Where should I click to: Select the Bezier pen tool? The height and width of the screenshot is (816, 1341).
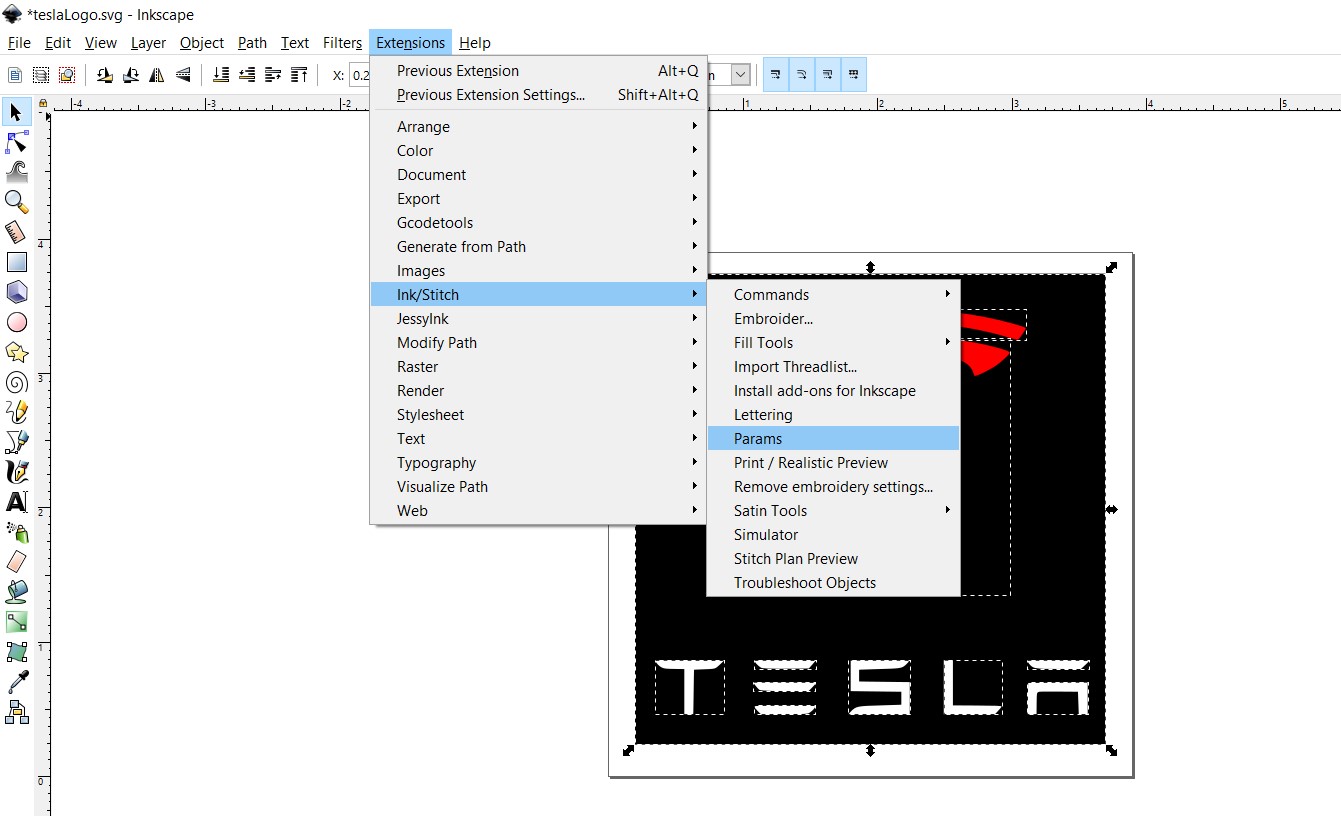click(16, 442)
